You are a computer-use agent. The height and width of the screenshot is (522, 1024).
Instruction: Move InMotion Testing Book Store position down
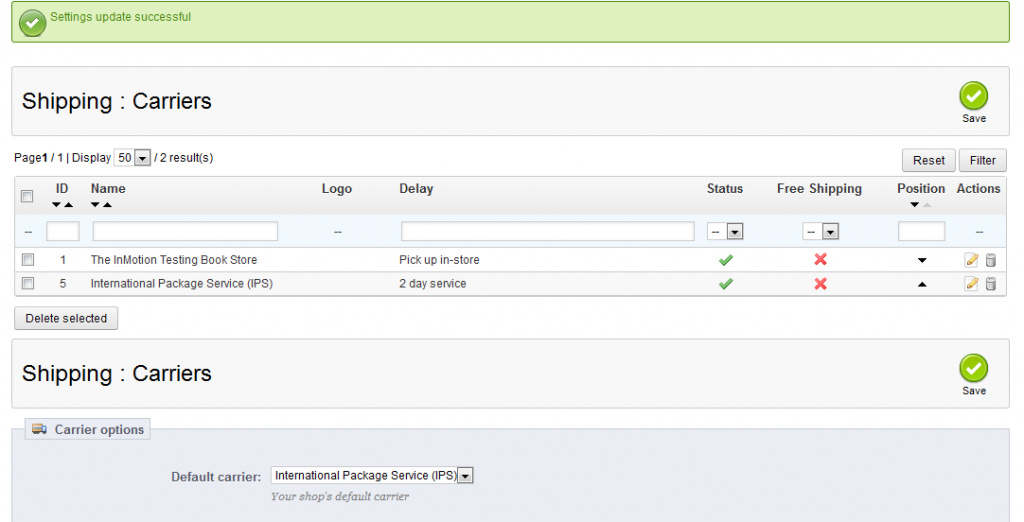click(x=921, y=260)
